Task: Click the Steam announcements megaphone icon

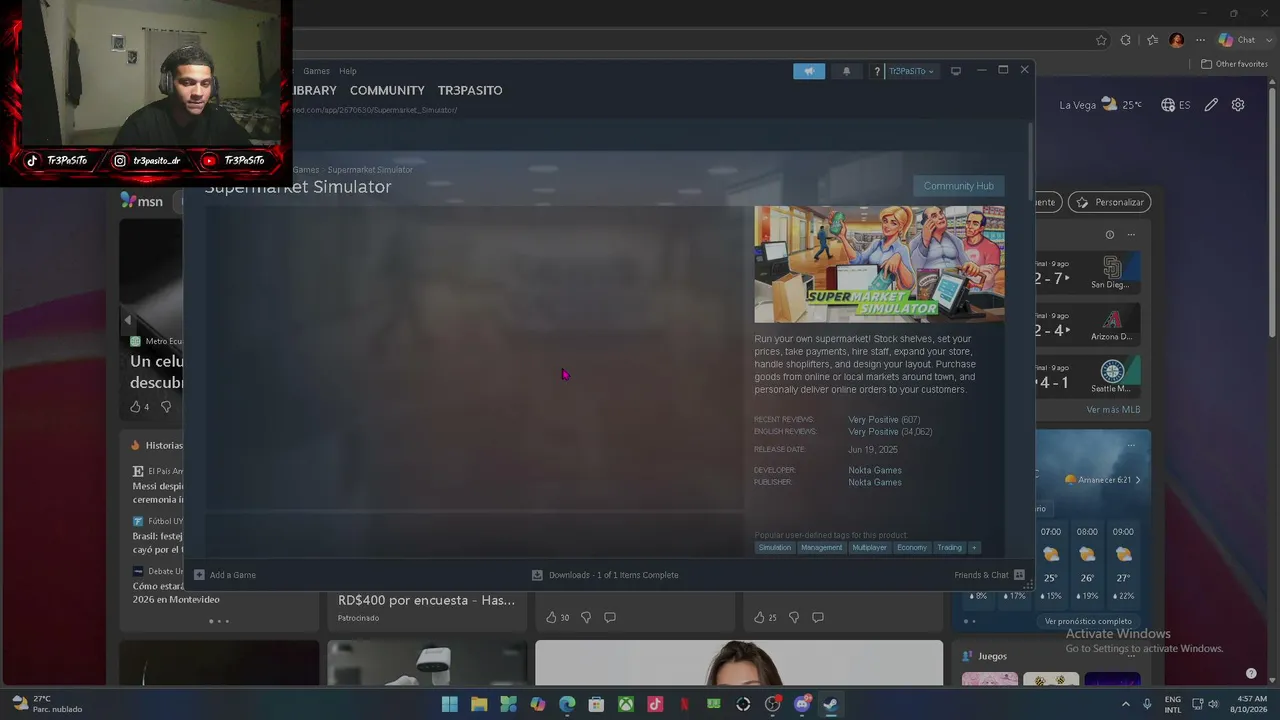Action: [809, 71]
